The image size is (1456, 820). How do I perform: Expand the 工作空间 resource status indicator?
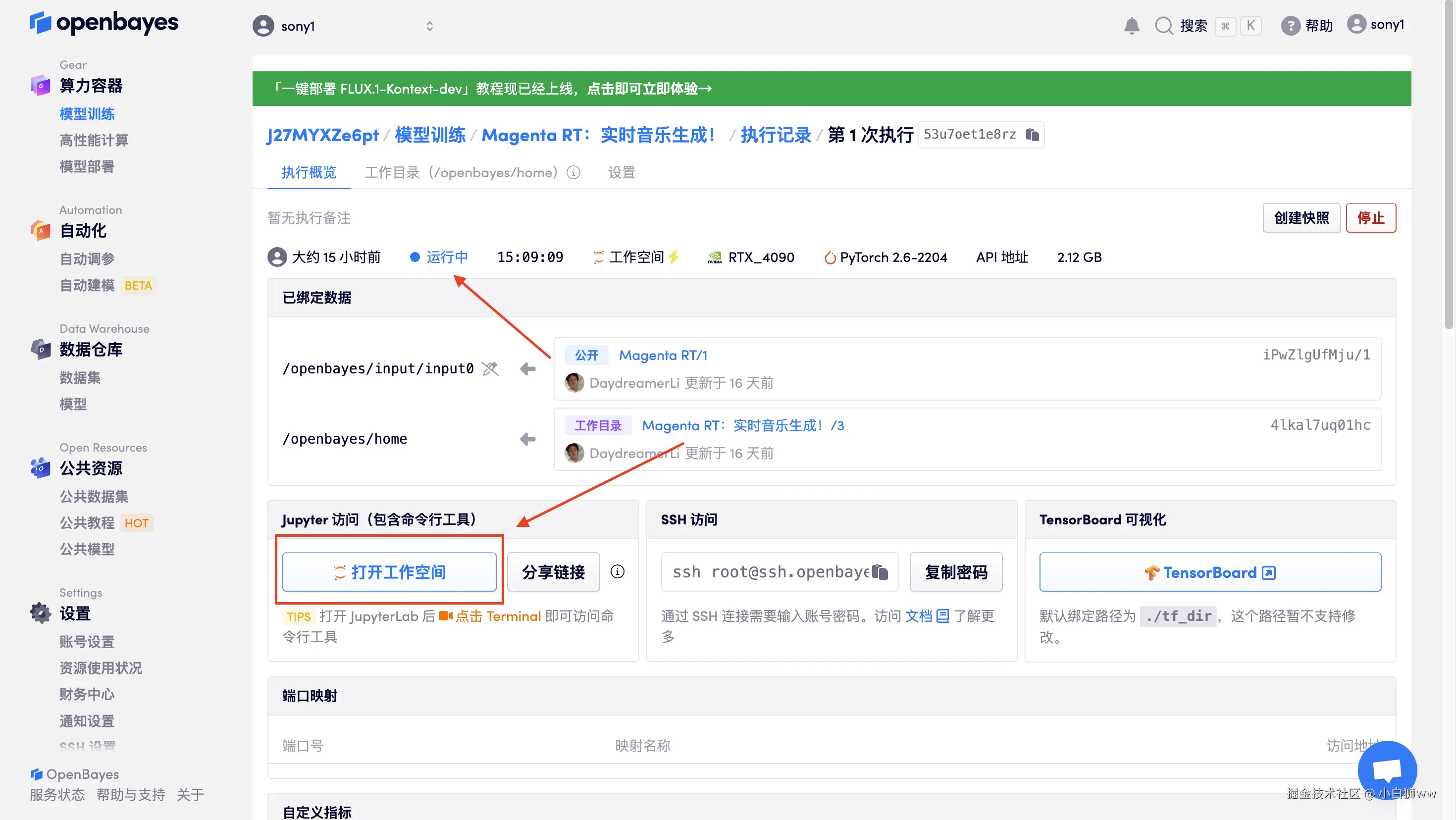pyautogui.click(x=636, y=257)
